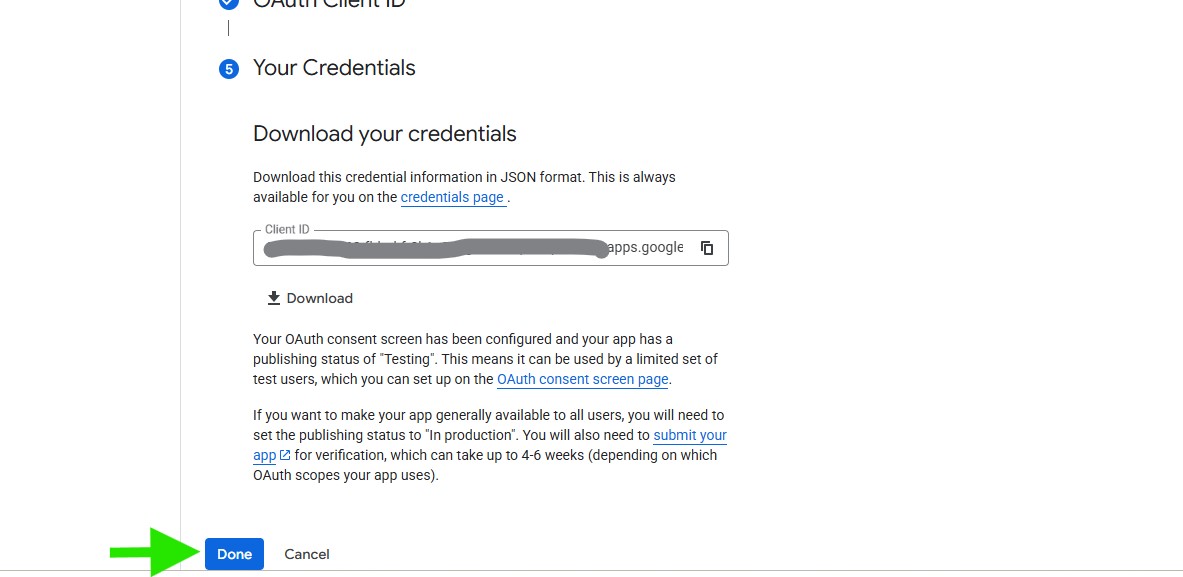Viewport: 1183px width, 577px height.
Task: Click the 'Download your credentials' heading
Action: pyautogui.click(x=384, y=134)
